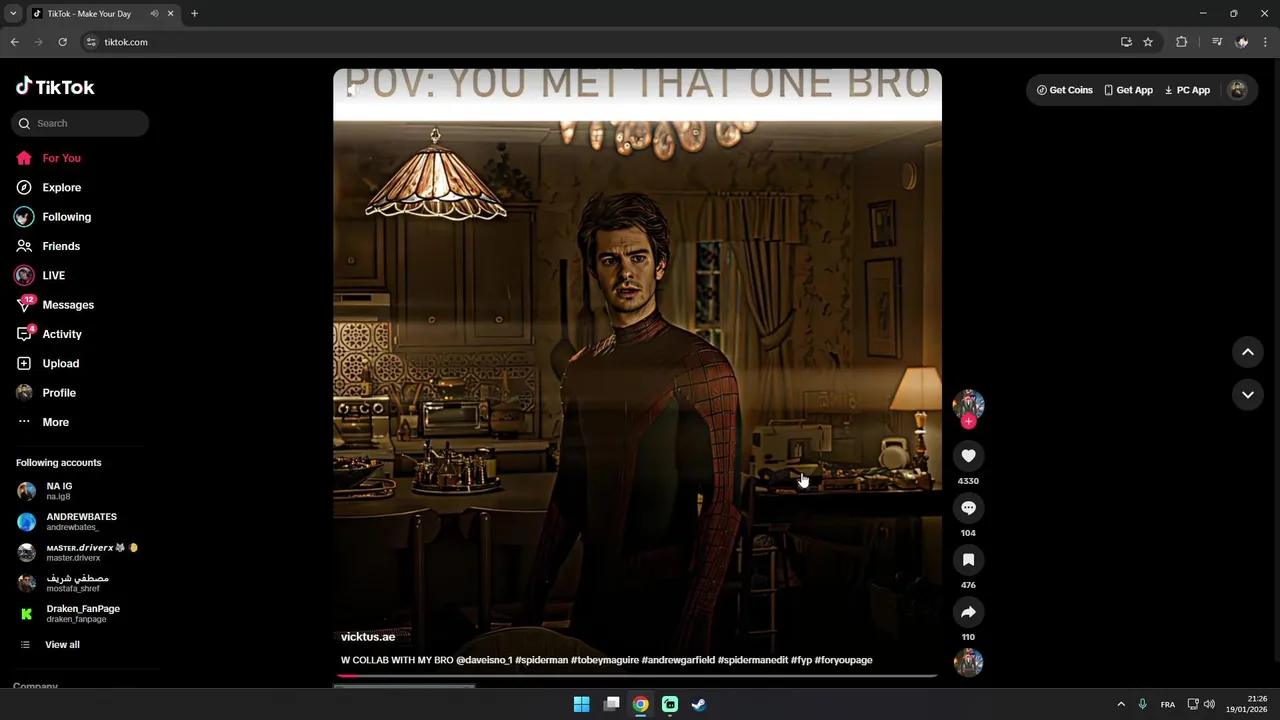Like the video with heart icon

coord(968,456)
